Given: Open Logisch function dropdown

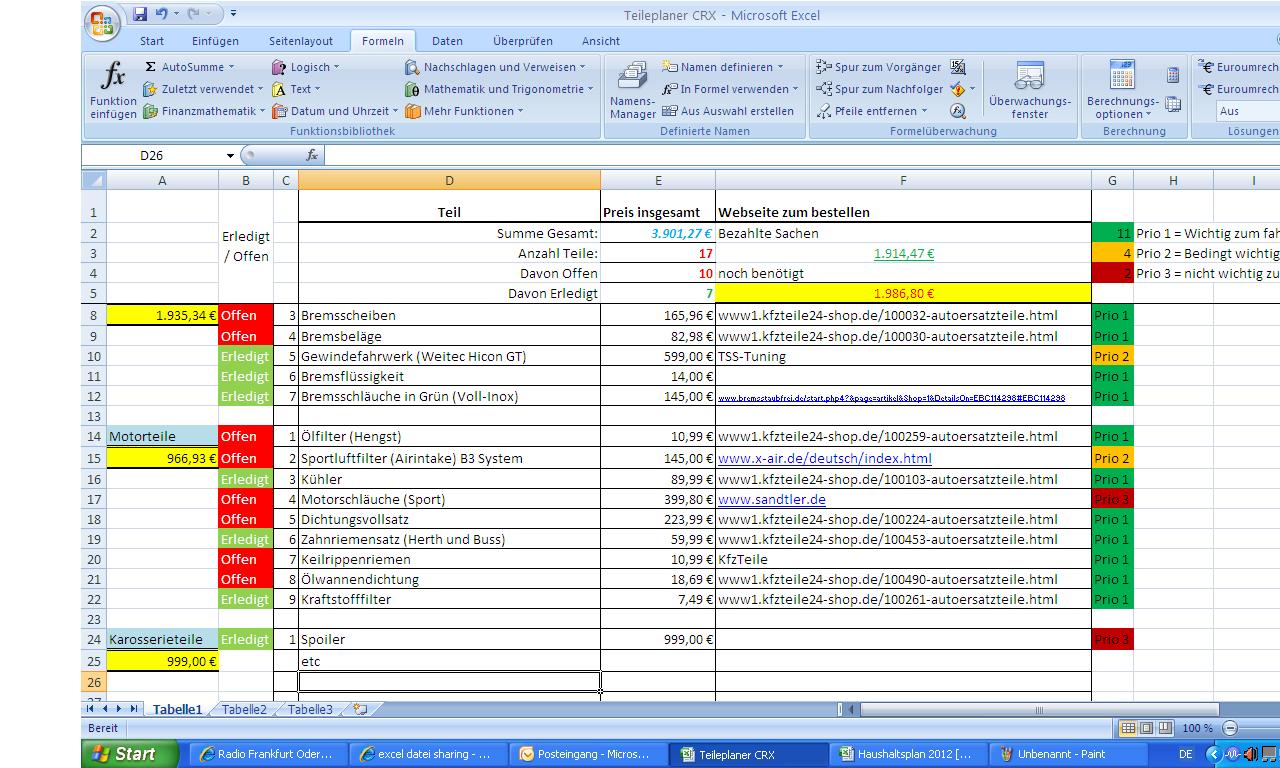Looking at the screenshot, I should [x=306, y=67].
